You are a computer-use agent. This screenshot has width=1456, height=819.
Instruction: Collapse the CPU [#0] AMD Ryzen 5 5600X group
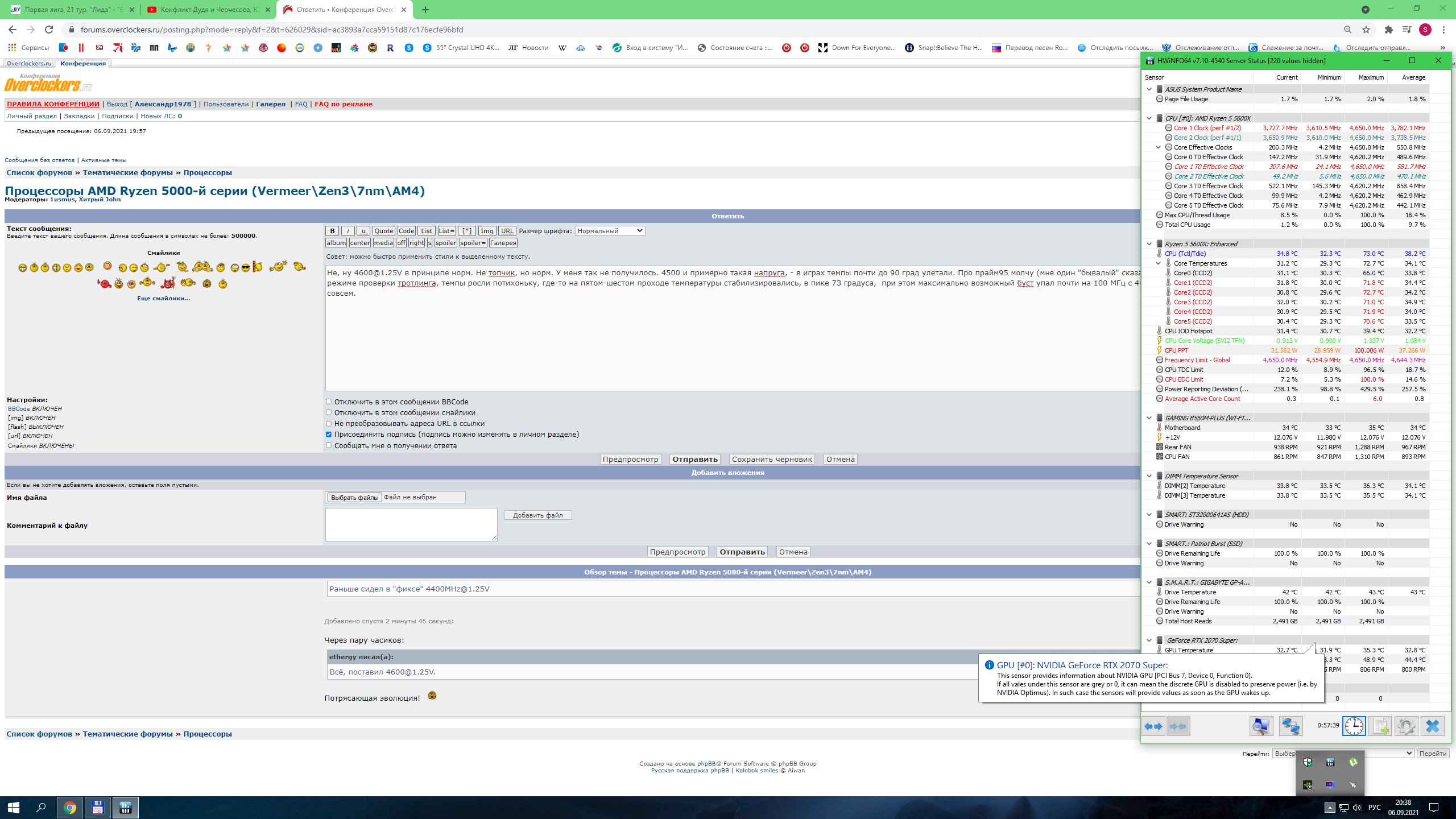[1149, 118]
